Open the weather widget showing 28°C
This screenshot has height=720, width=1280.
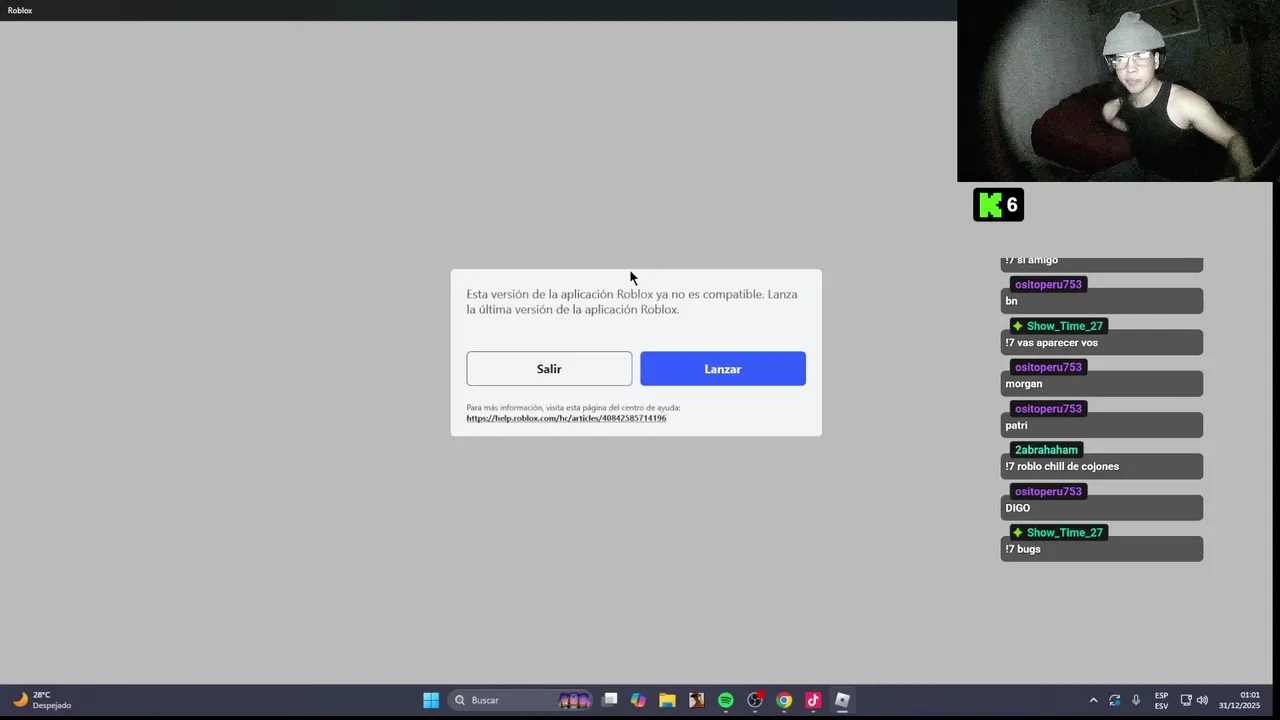pyautogui.click(x=42, y=700)
